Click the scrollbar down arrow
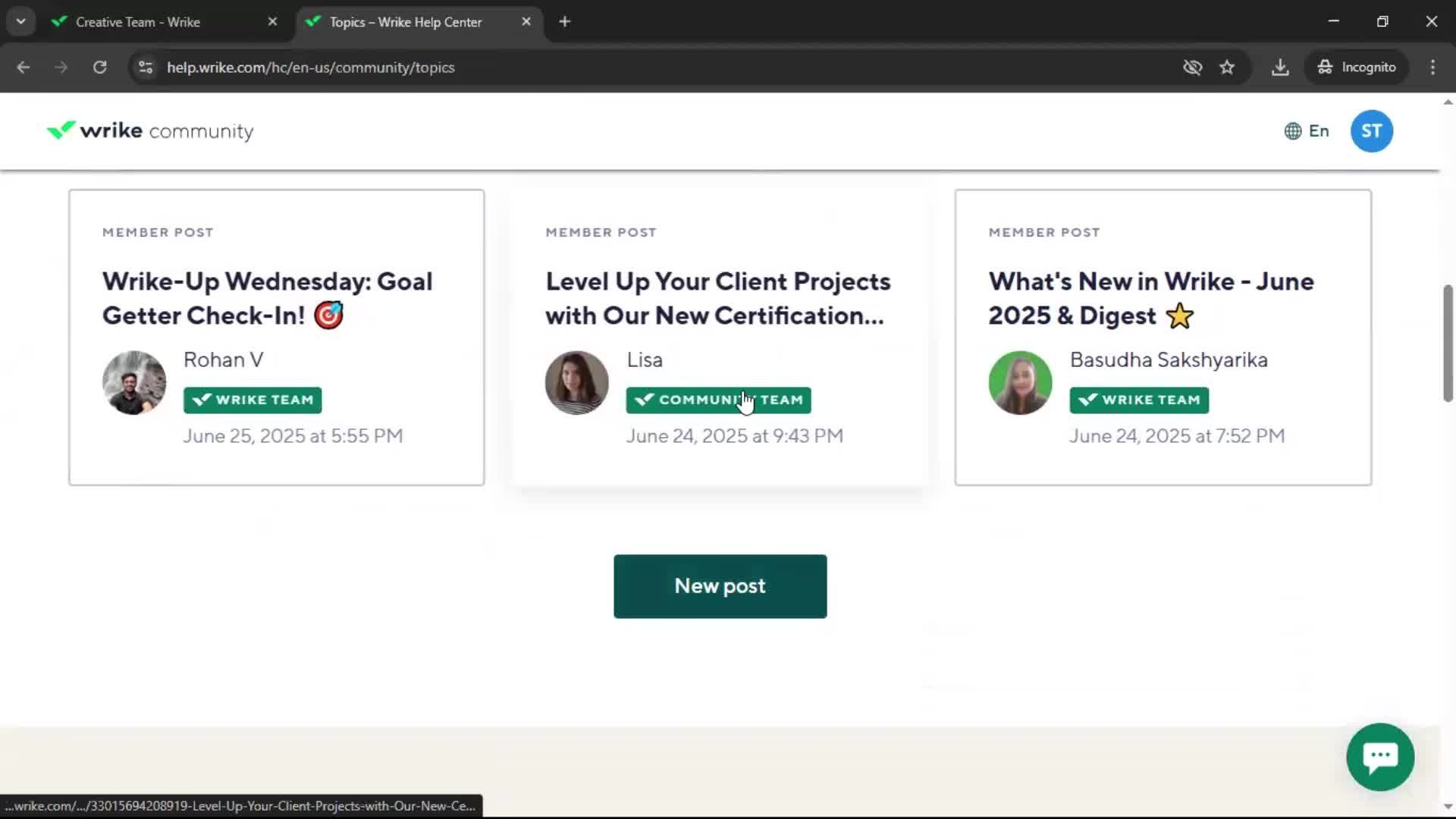Viewport: 1456px width, 819px height. 1448,807
